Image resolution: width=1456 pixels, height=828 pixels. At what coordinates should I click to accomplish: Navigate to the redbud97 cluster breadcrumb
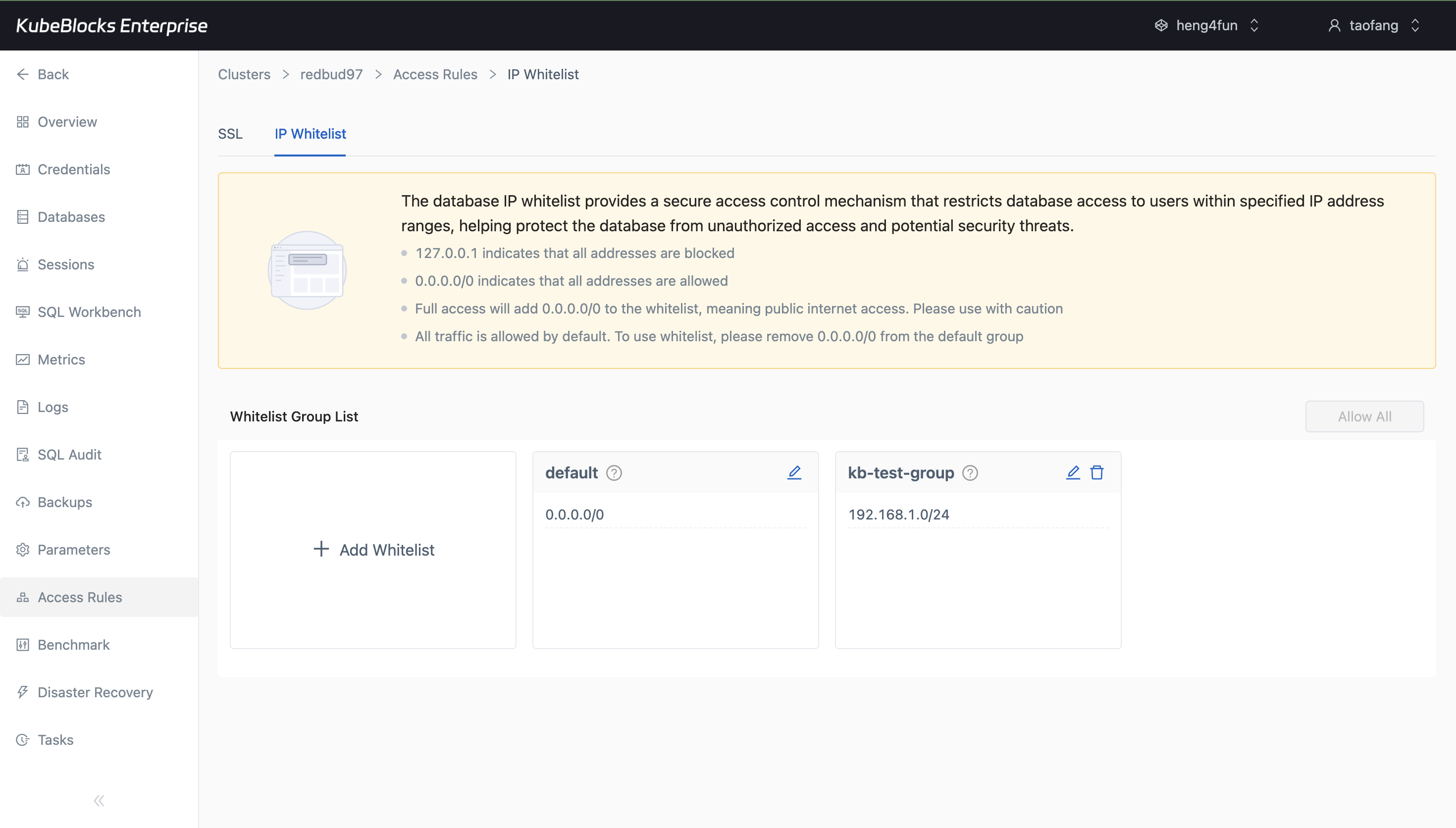pos(331,74)
